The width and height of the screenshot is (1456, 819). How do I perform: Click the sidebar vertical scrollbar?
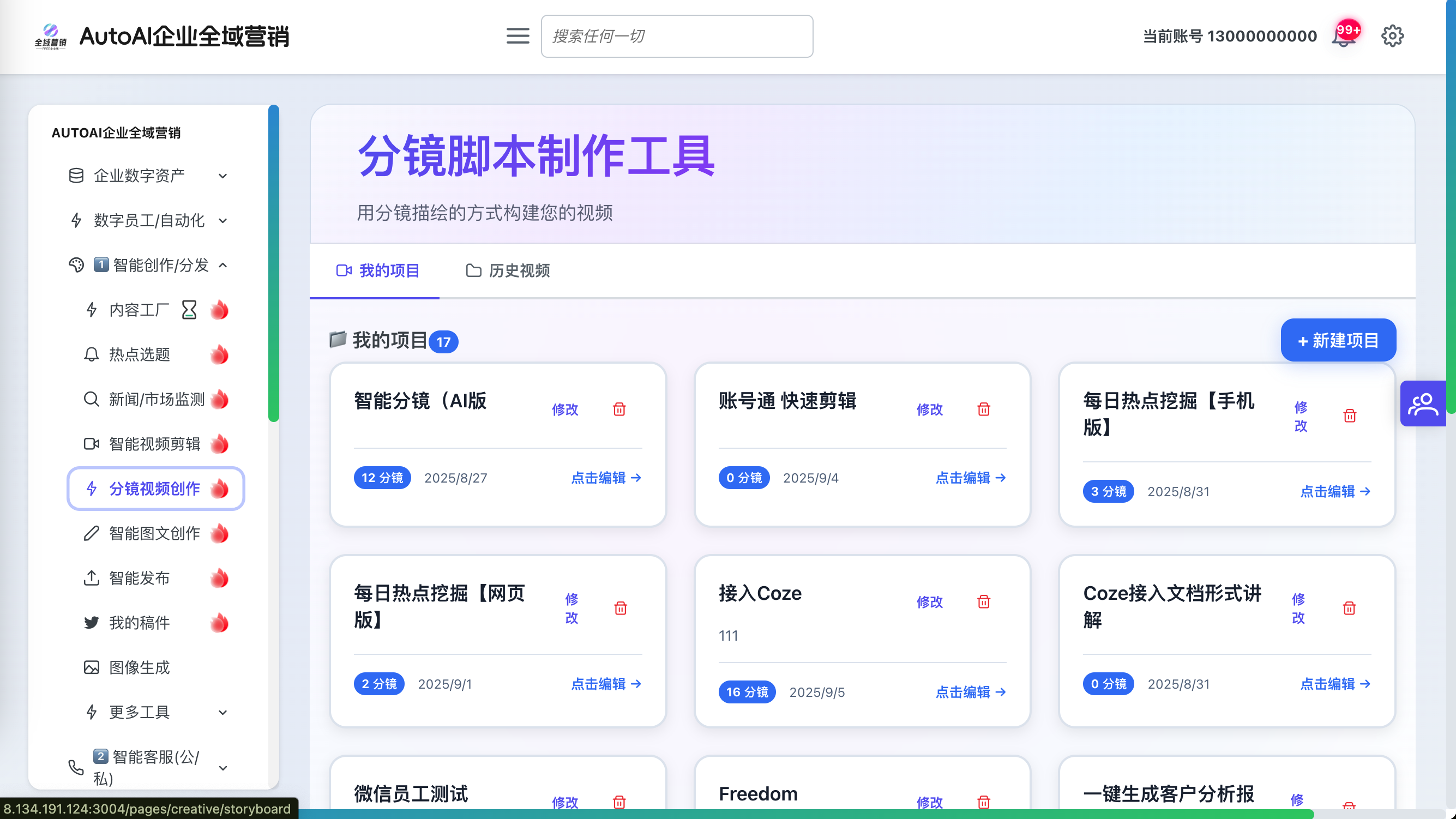tap(274, 263)
